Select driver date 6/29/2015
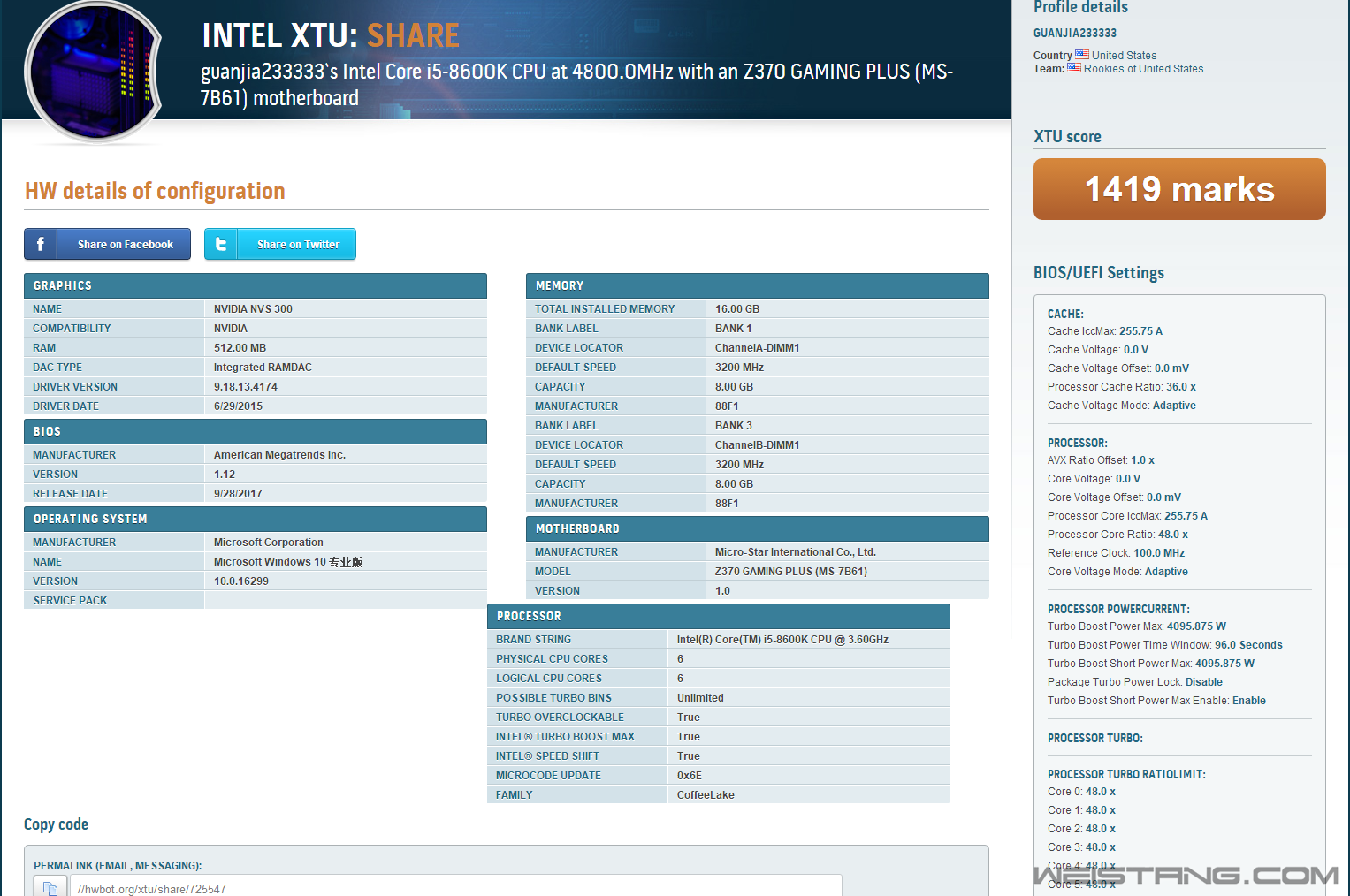1350x896 pixels. pos(238,406)
